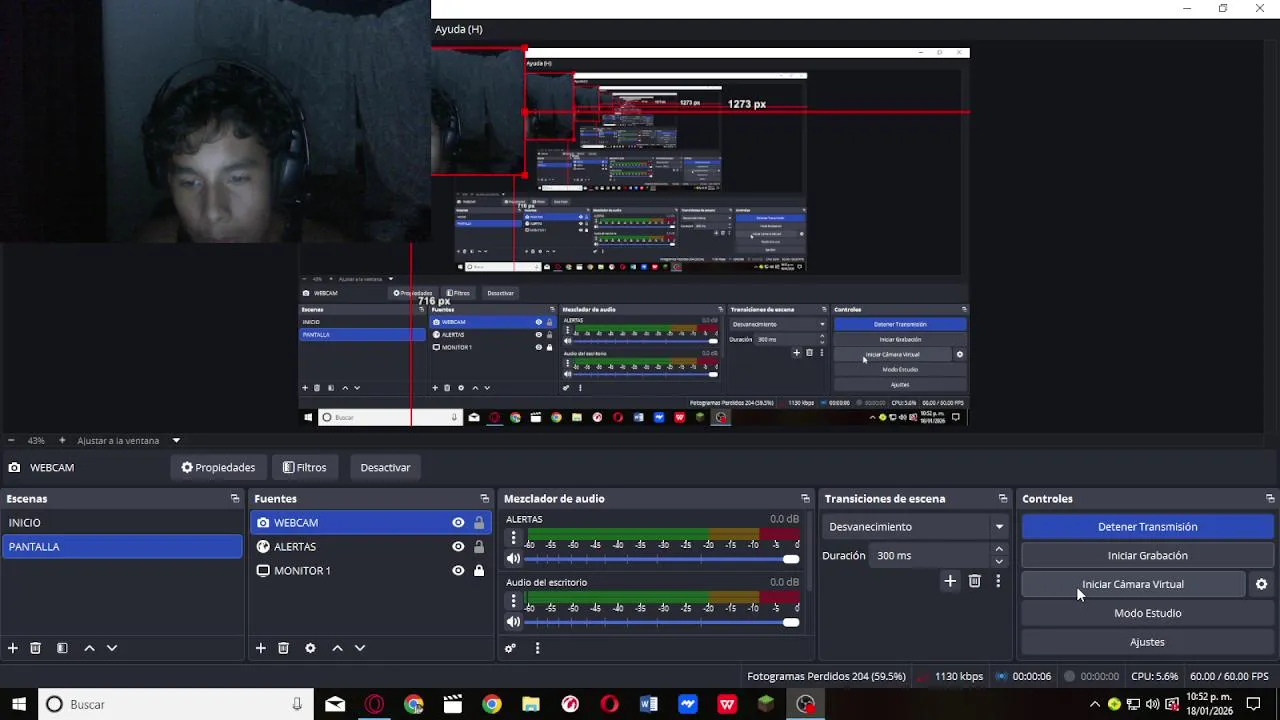
Task: Open the Ayuda (H) menu
Action: pos(458,29)
